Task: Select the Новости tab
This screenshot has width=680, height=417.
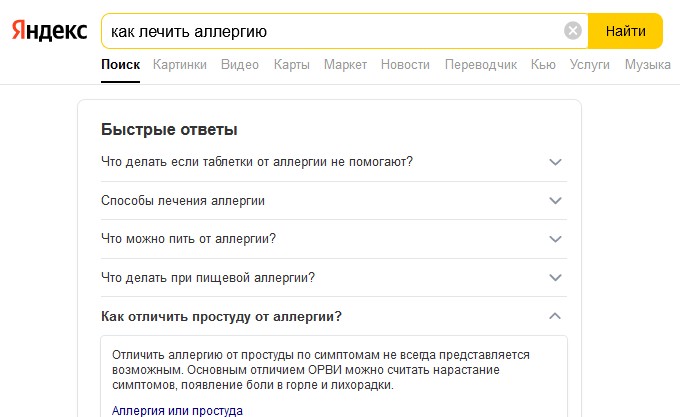Action: pyautogui.click(x=405, y=65)
